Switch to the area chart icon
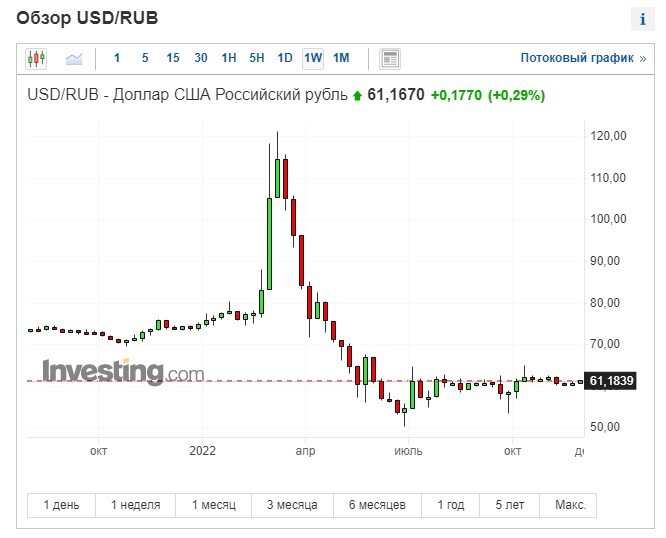666x538 pixels. coord(74,59)
